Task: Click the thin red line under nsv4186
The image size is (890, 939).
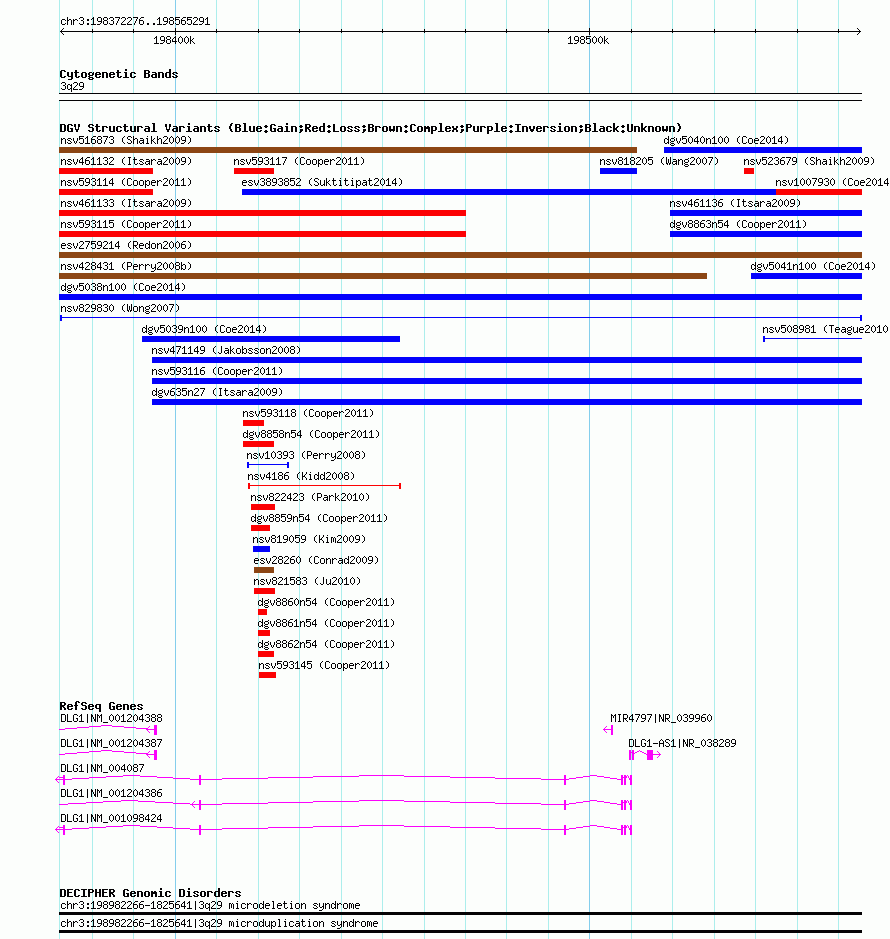Action: [324, 486]
